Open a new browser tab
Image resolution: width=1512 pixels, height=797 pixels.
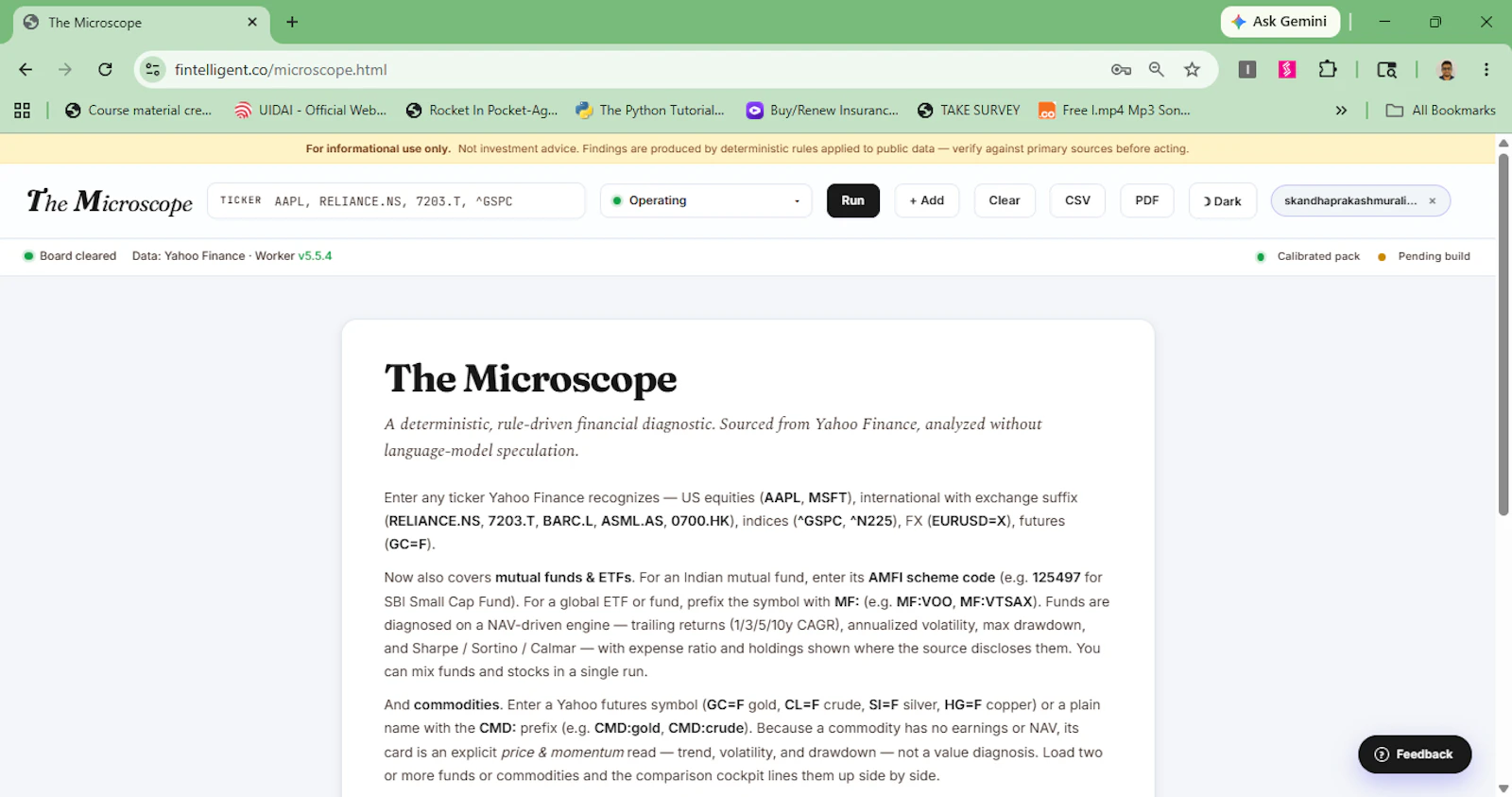(x=292, y=22)
